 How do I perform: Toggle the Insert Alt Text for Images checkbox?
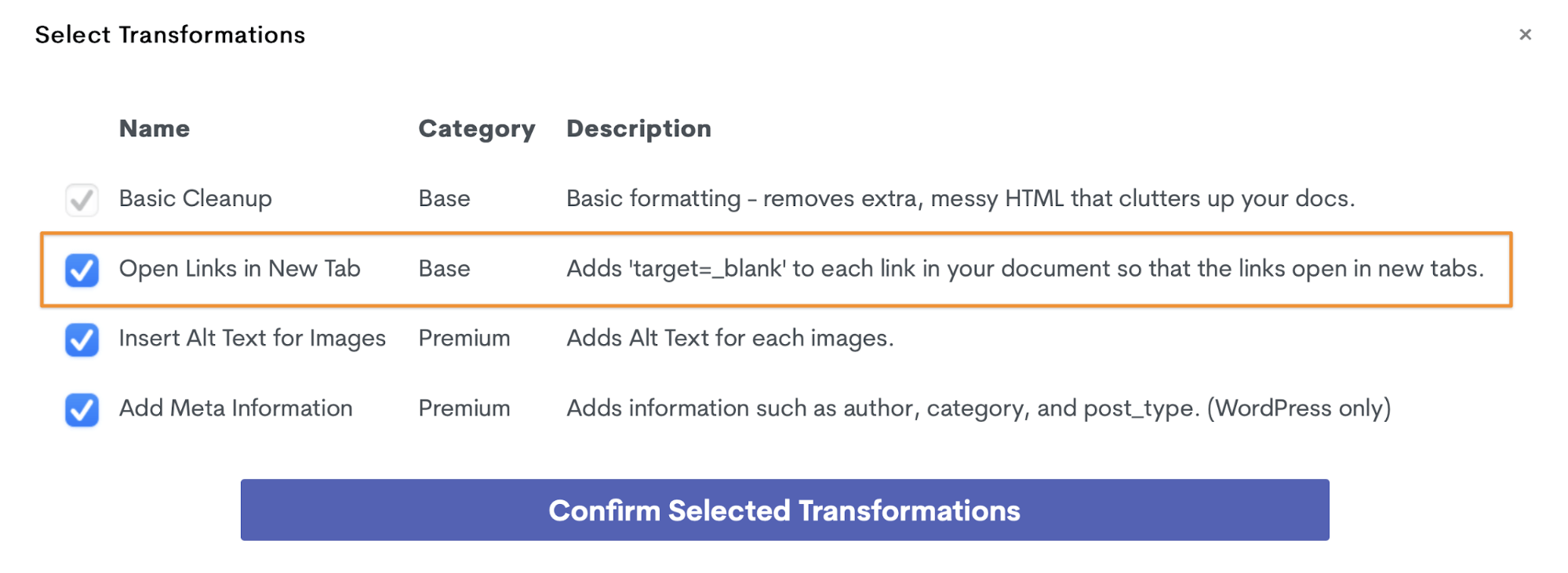[82, 340]
